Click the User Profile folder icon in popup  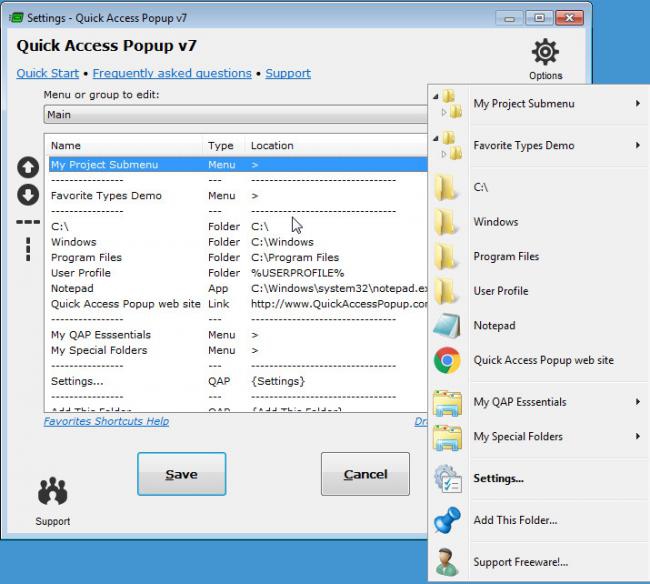tap(447, 291)
